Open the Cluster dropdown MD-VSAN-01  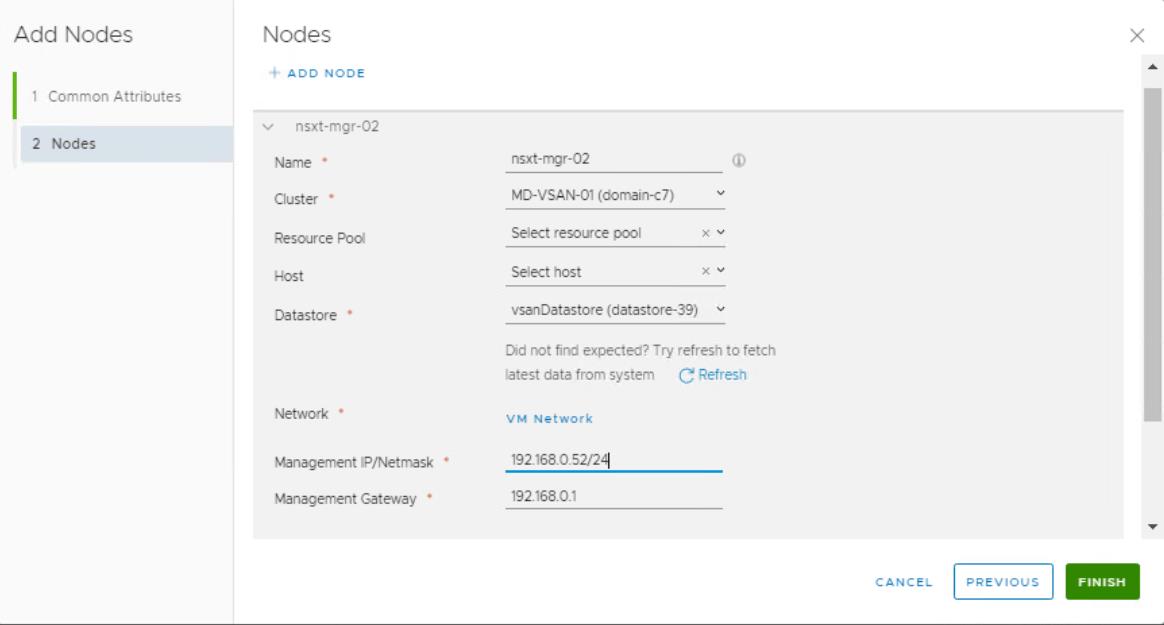point(615,195)
